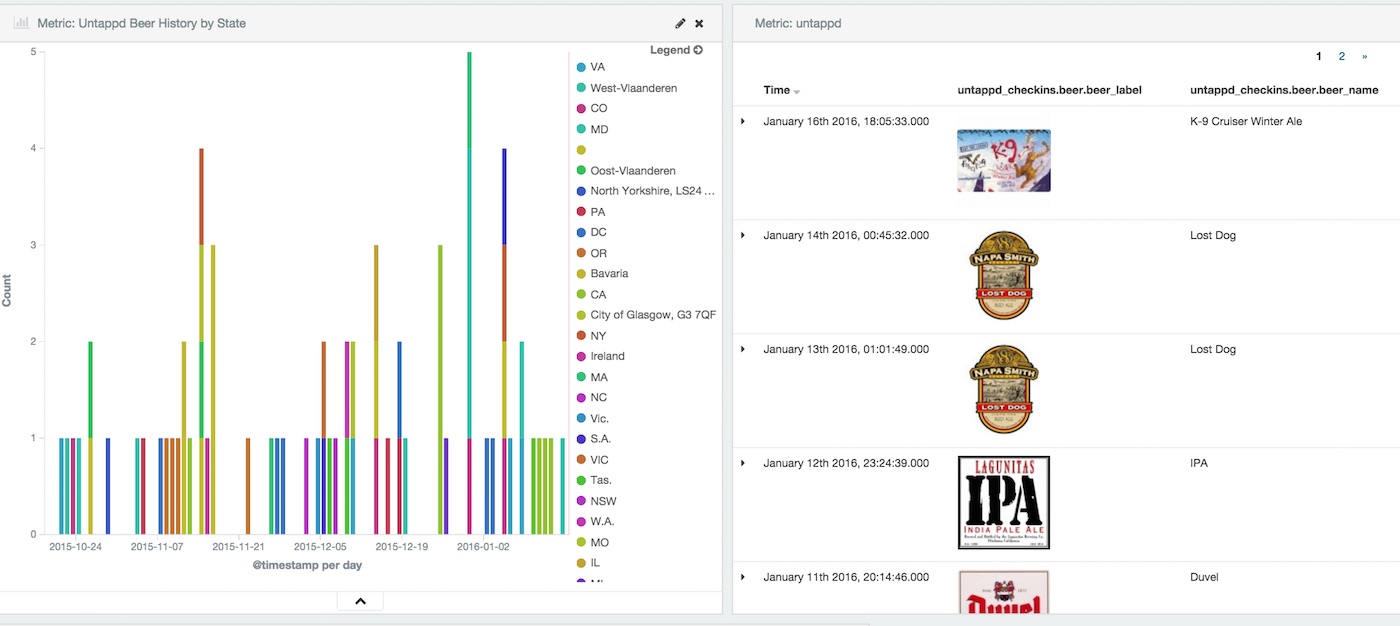Click the beer name 'K-9 Cruiser Winter Ale'
The width and height of the screenshot is (1400, 626).
tap(1246, 121)
